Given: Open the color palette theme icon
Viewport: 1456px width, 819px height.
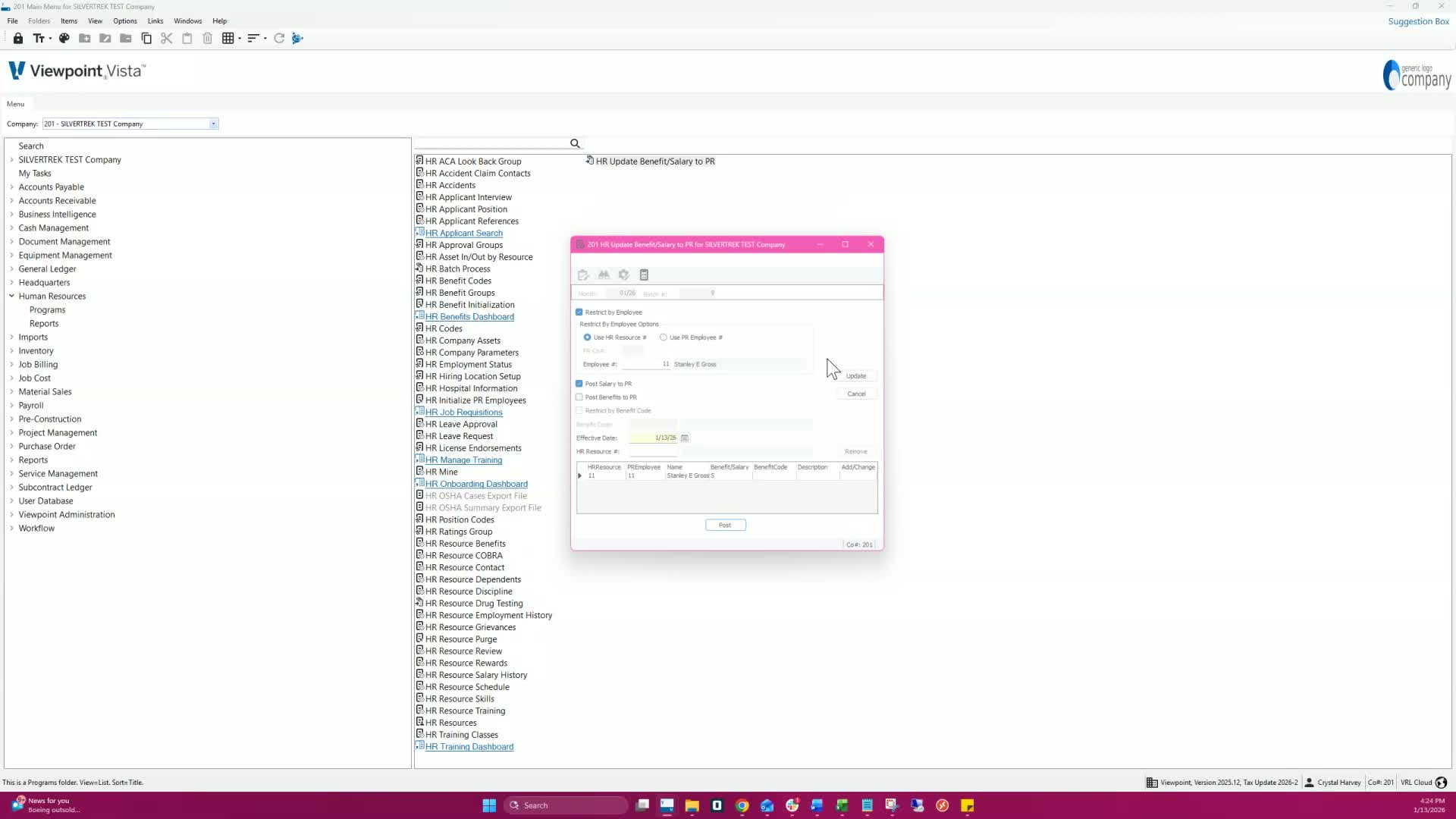Looking at the screenshot, I should click(64, 38).
